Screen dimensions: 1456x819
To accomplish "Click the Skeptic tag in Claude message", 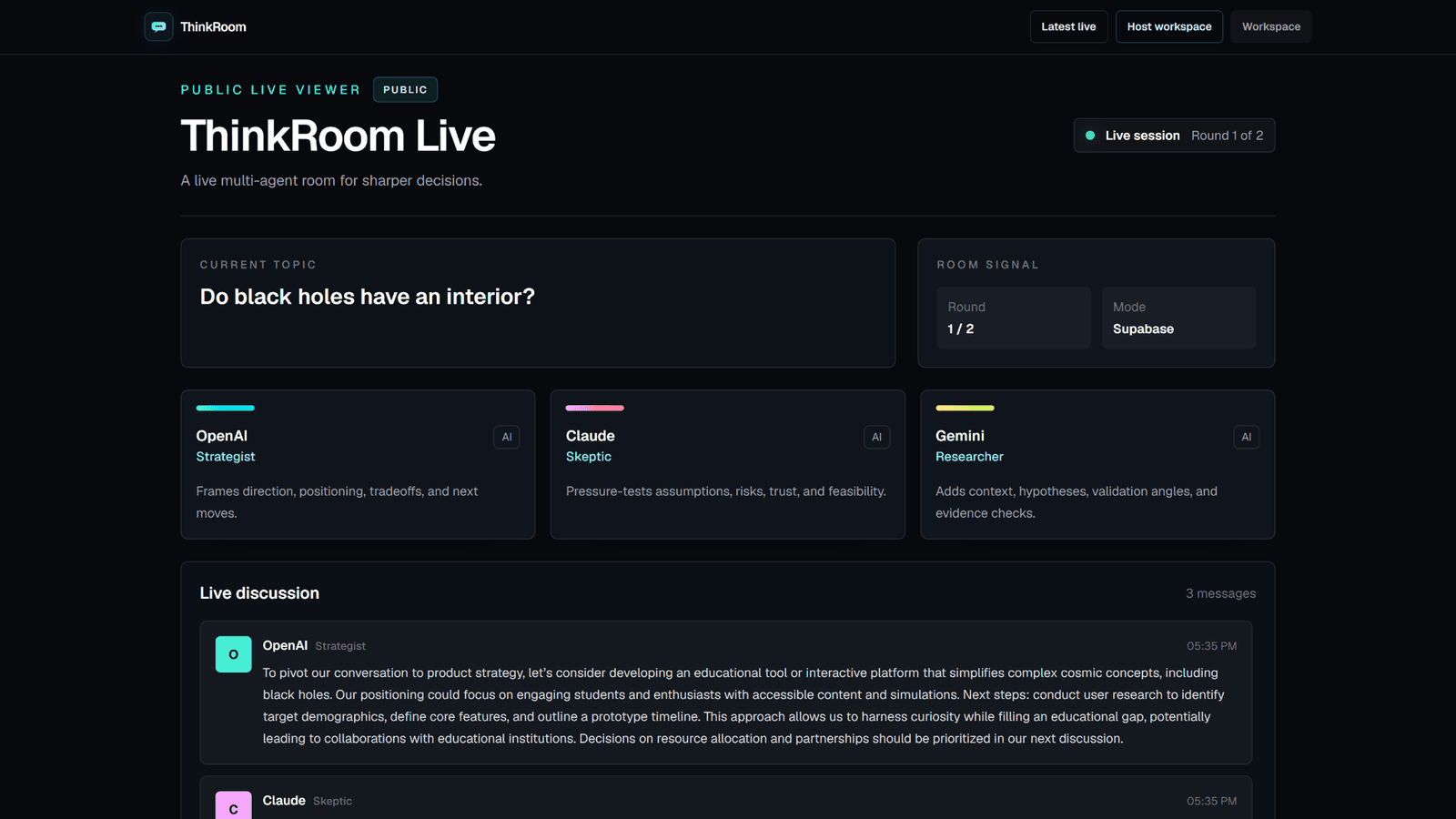I will pyautogui.click(x=332, y=801).
